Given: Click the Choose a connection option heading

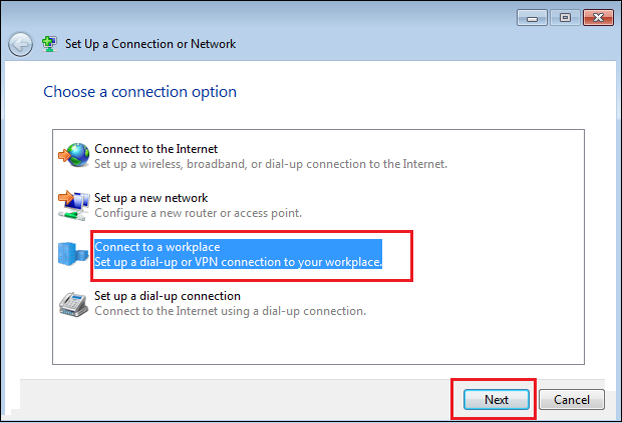Looking at the screenshot, I should (140, 92).
